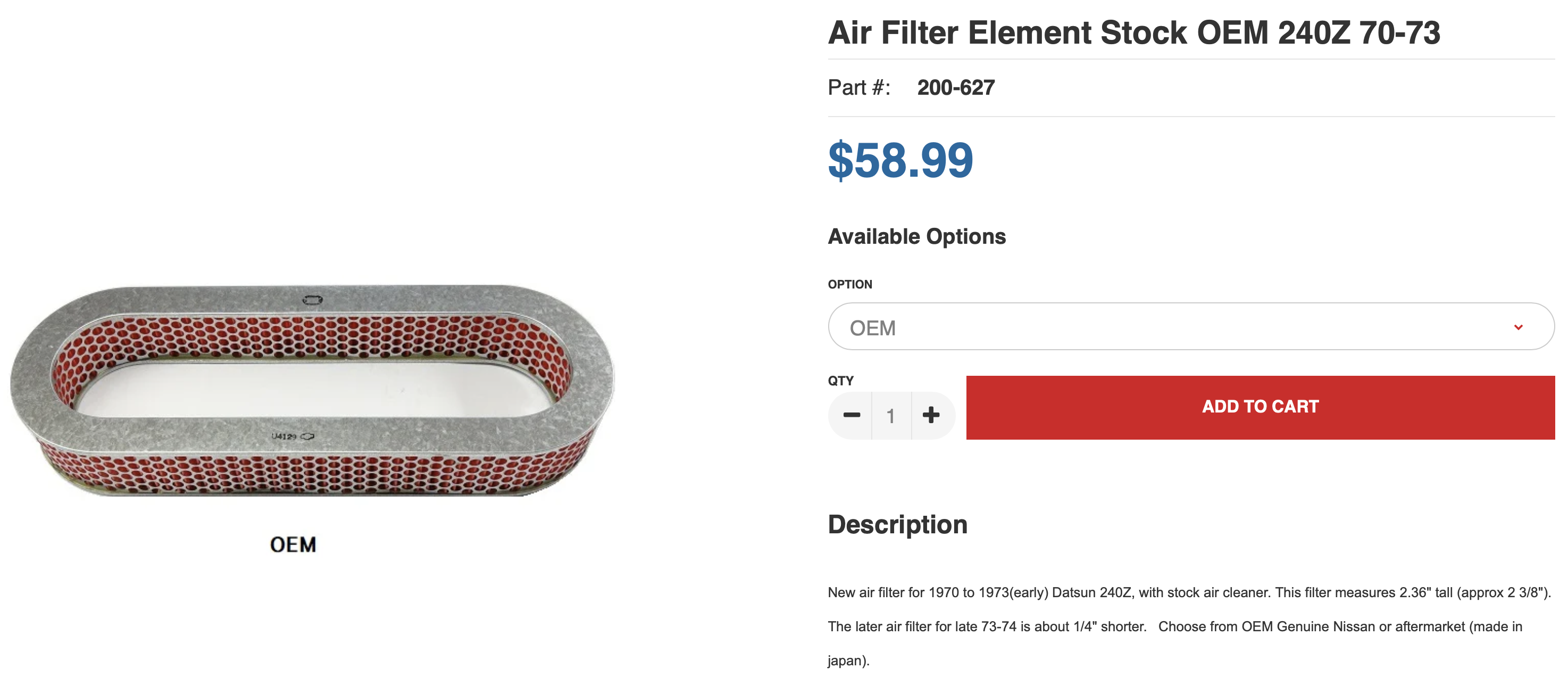Viewport: 1568px width, 693px height.
Task: Click the product title heading
Action: (x=1134, y=33)
